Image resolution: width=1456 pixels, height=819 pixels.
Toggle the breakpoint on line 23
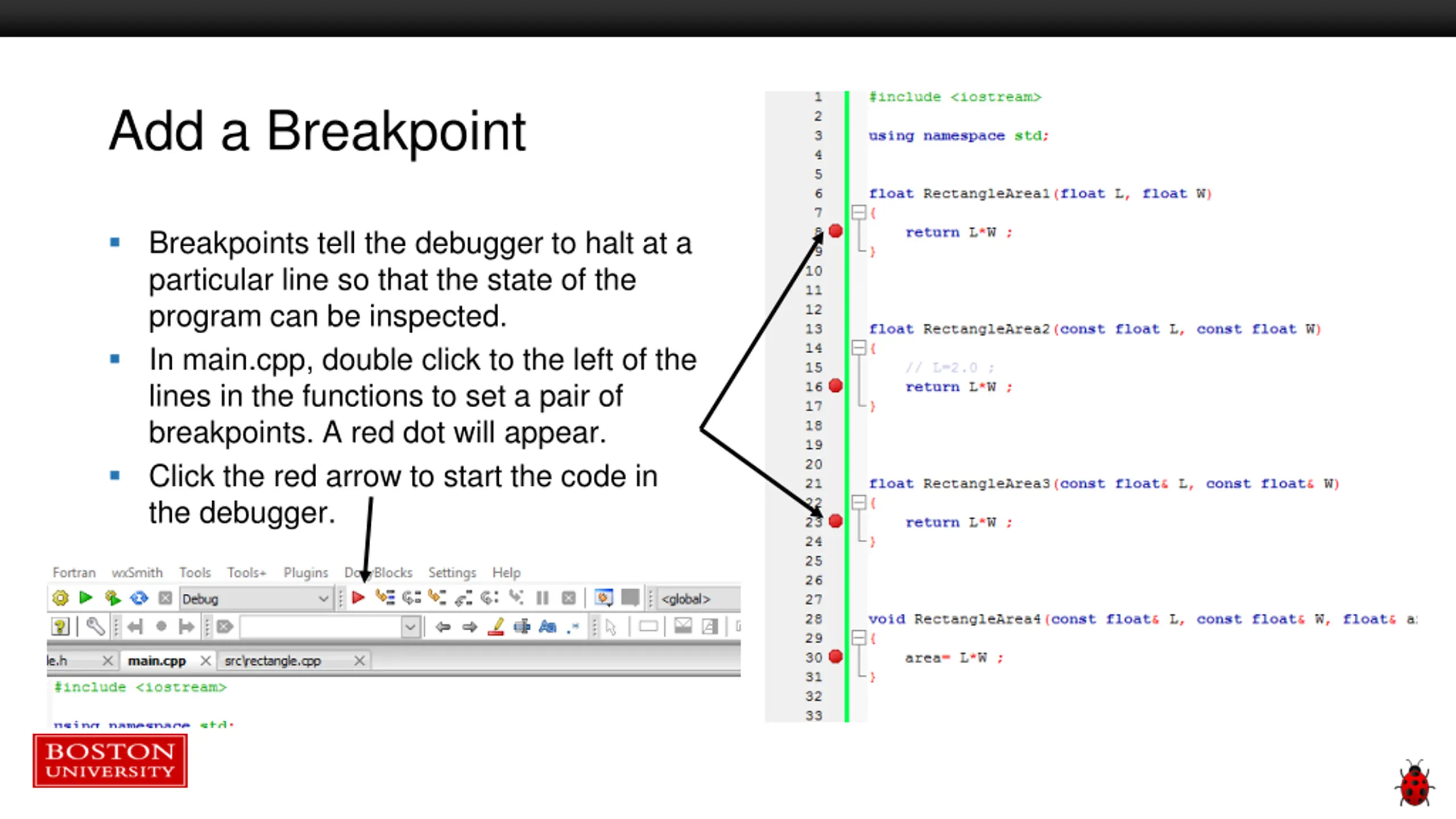pos(835,521)
